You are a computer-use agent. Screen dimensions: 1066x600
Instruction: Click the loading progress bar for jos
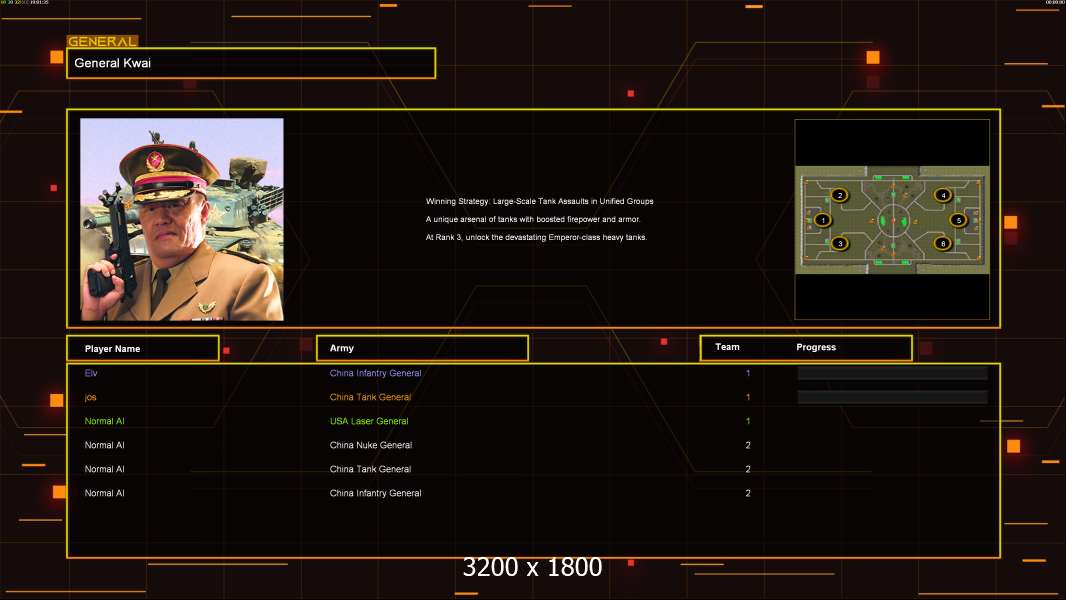[x=892, y=397]
